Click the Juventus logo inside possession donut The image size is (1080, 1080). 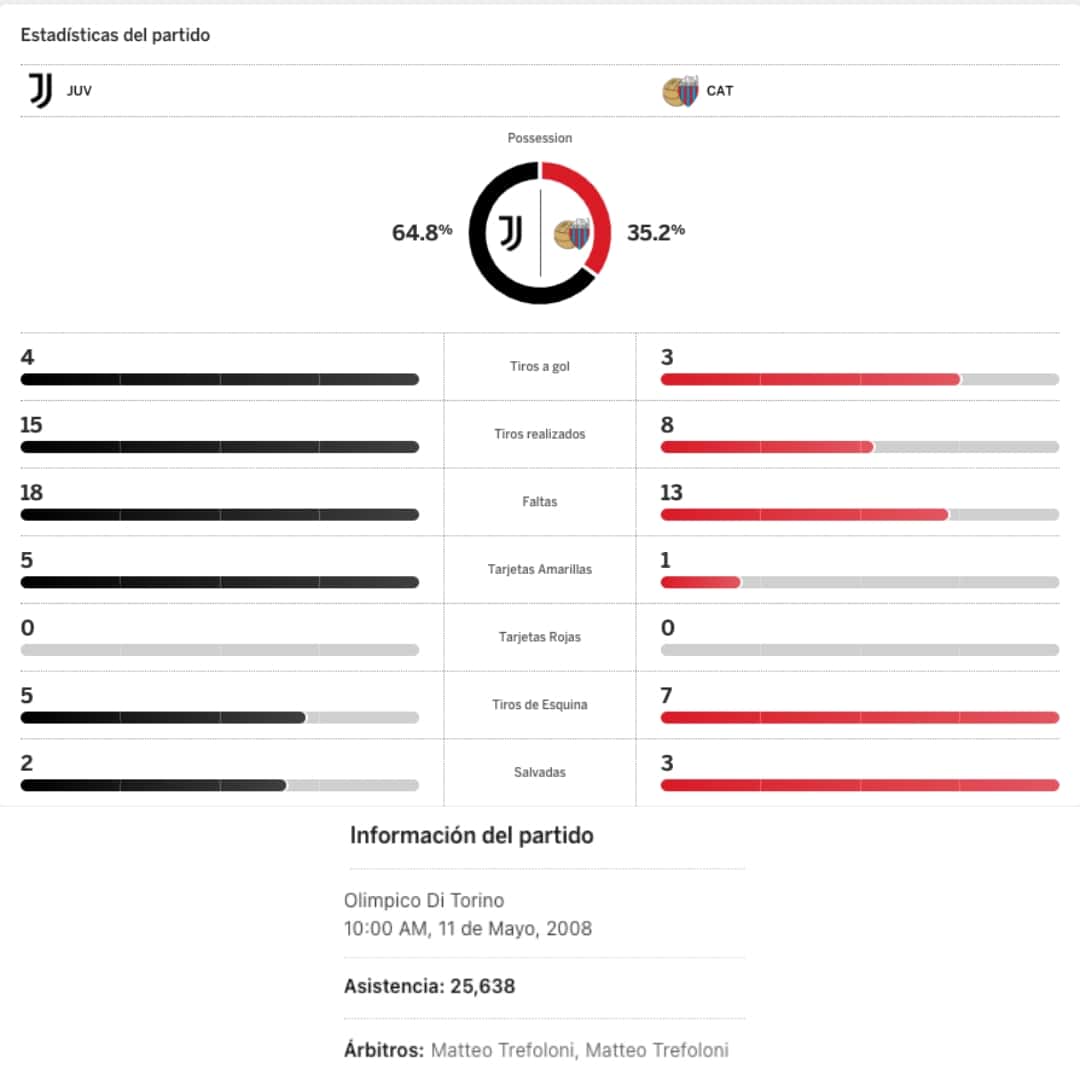point(510,233)
